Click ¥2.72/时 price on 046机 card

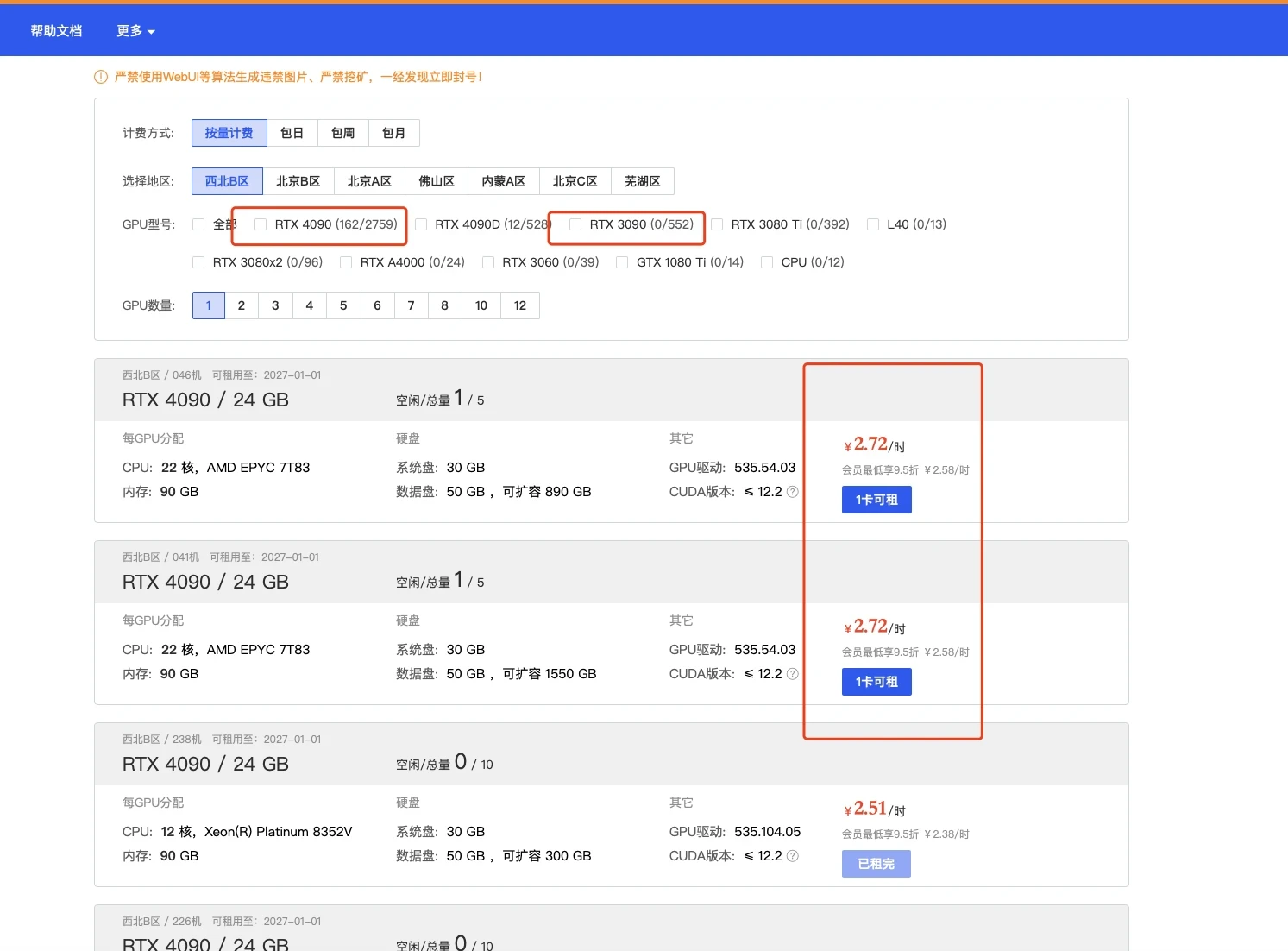click(875, 444)
